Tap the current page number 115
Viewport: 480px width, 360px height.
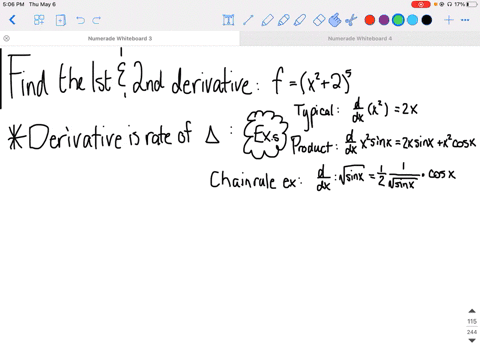472,322
